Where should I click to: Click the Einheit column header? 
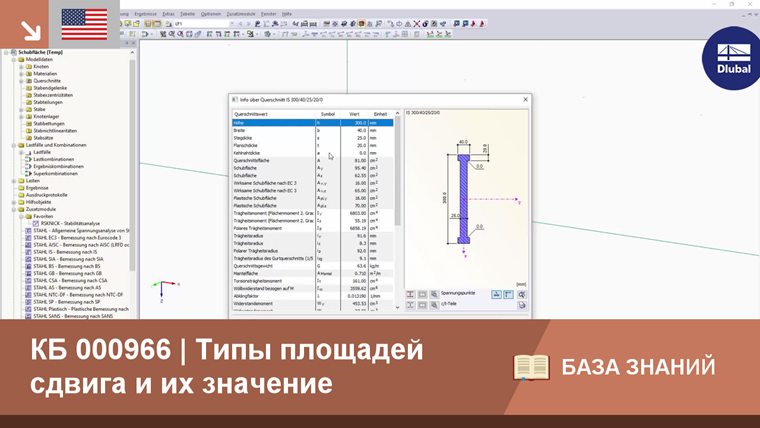coord(380,114)
